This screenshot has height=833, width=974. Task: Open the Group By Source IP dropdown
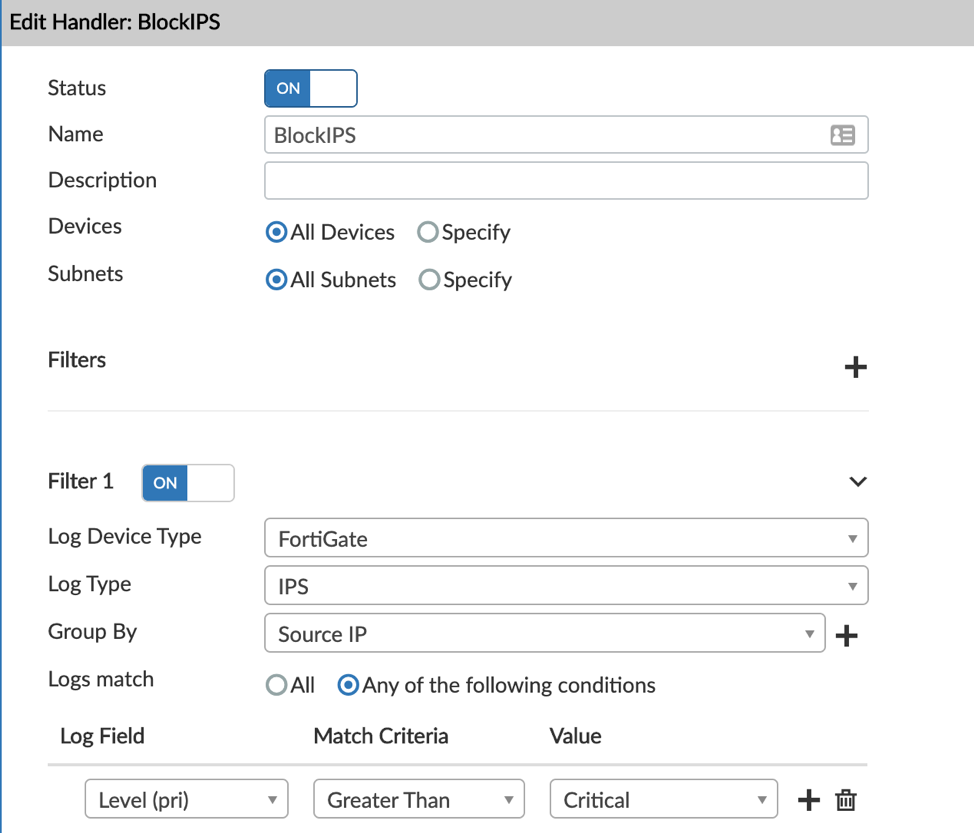(545, 634)
